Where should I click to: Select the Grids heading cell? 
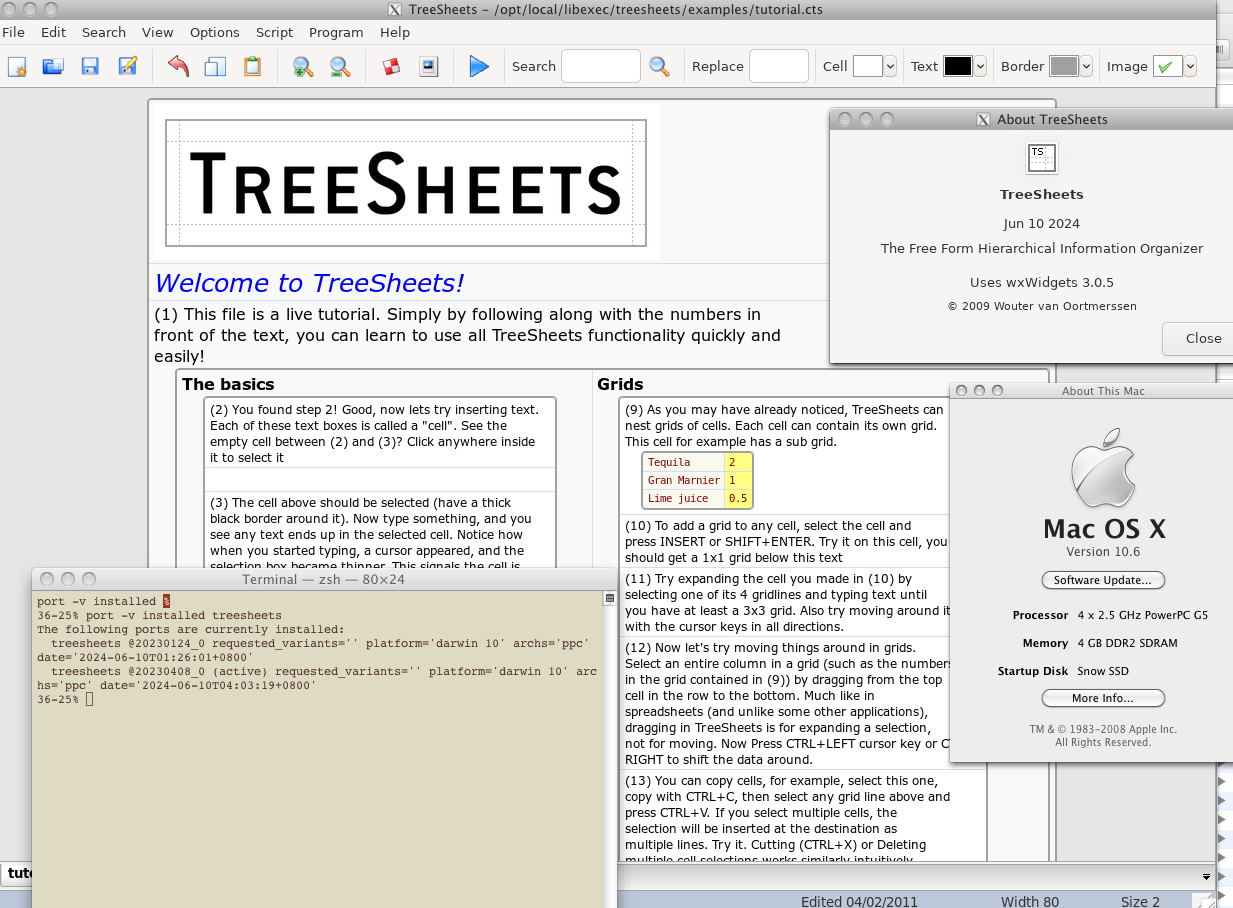coord(620,384)
